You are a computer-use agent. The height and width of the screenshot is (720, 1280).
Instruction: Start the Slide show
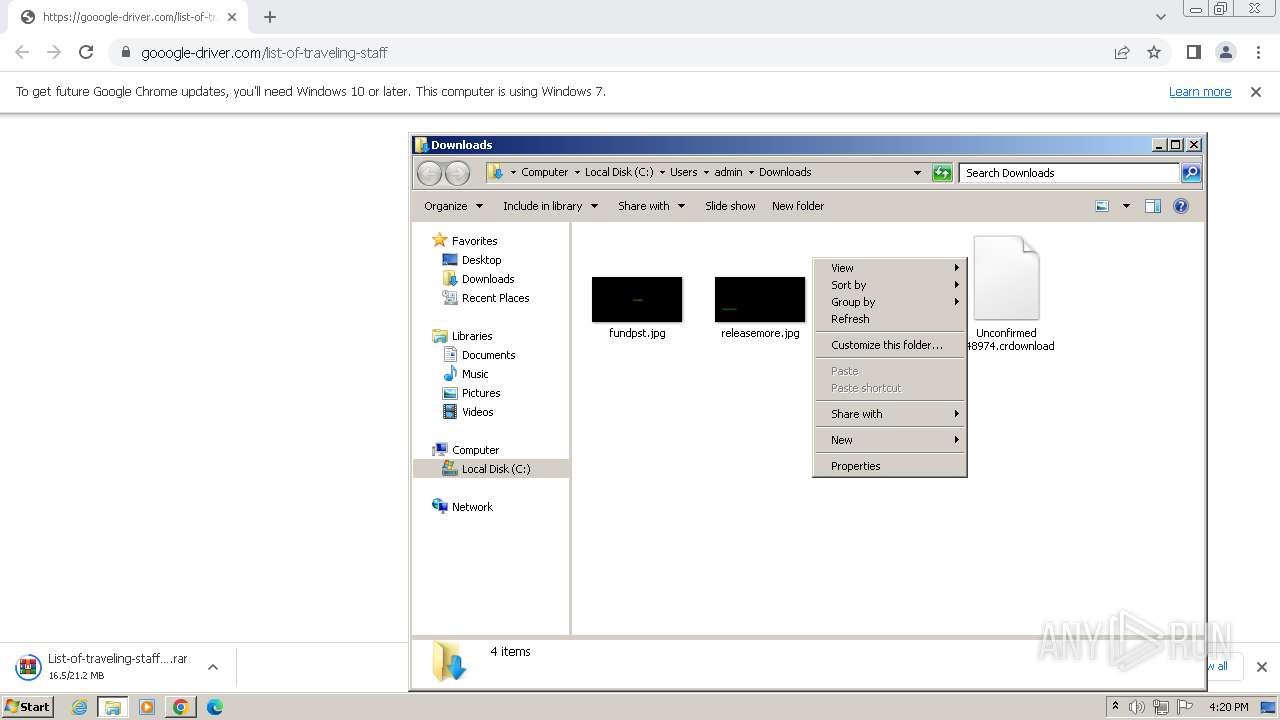[x=730, y=206]
